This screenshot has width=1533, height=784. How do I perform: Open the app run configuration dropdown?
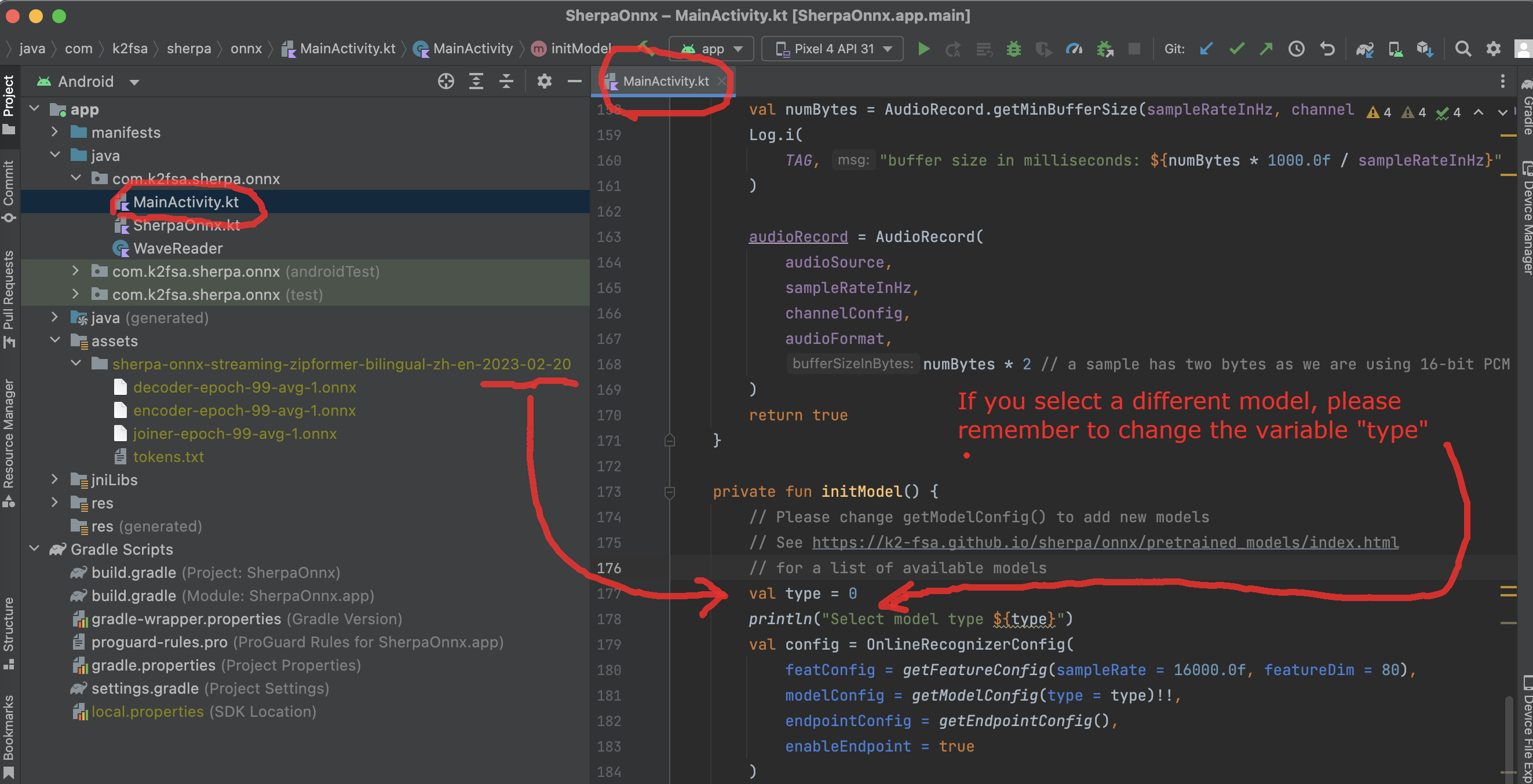[x=711, y=49]
